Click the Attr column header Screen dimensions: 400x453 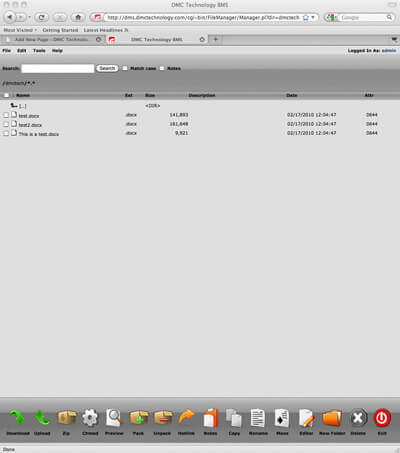tap(369, 95)
